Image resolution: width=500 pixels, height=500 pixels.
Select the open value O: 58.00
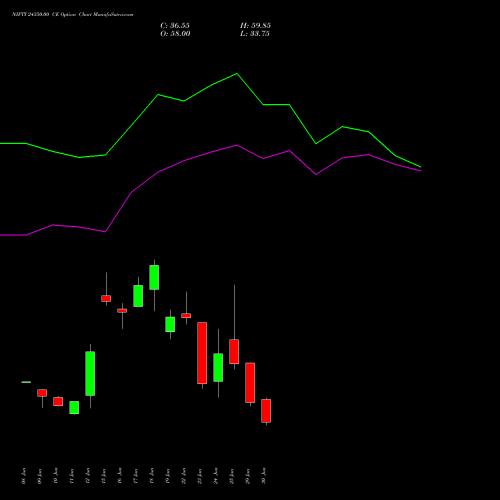pyautogui.click(x=175, y=34)
